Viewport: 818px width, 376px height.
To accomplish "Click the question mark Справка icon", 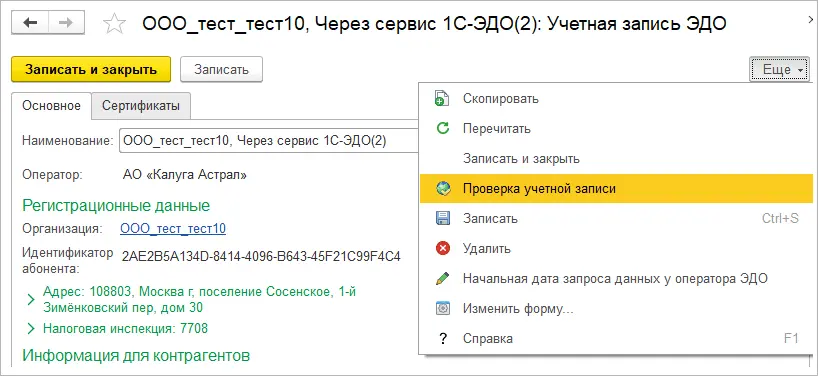I will (443, 339).
